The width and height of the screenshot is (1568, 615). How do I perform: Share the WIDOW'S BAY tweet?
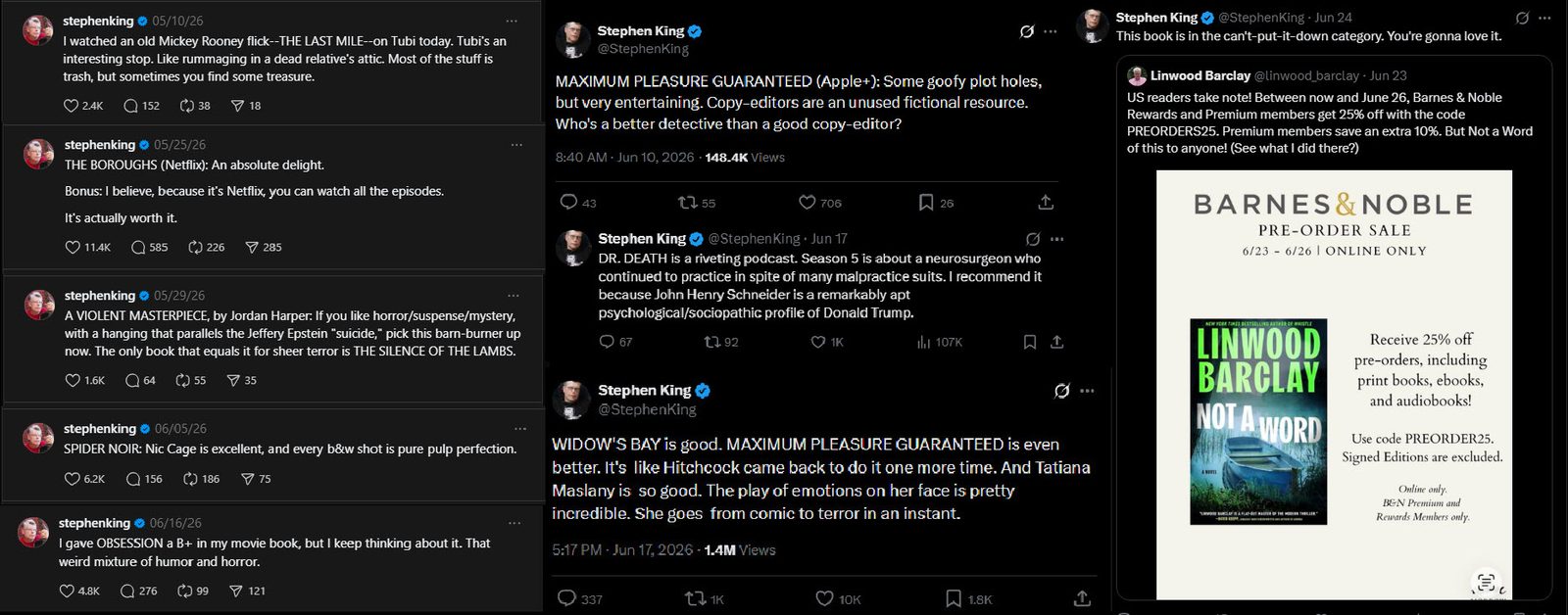1082,597
